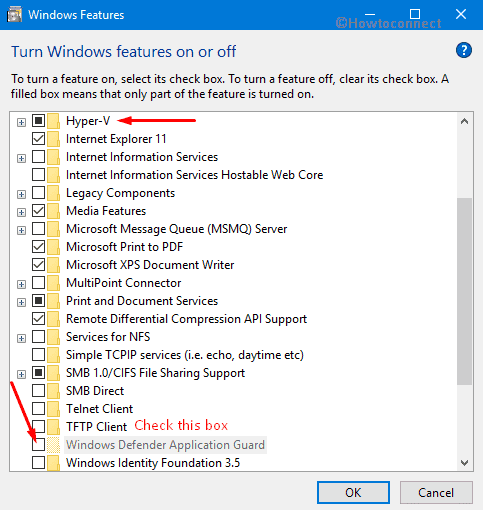This screenshot has width=483, height=510.
Task: Click the scrollbar up arrow
Action: pyautogui.click(x=464, y=121)
